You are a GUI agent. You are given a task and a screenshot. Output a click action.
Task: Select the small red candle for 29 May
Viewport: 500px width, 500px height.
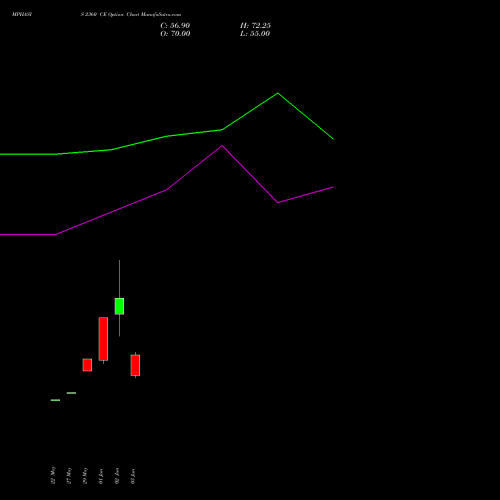pyautogui.click(x=87, y=365)
